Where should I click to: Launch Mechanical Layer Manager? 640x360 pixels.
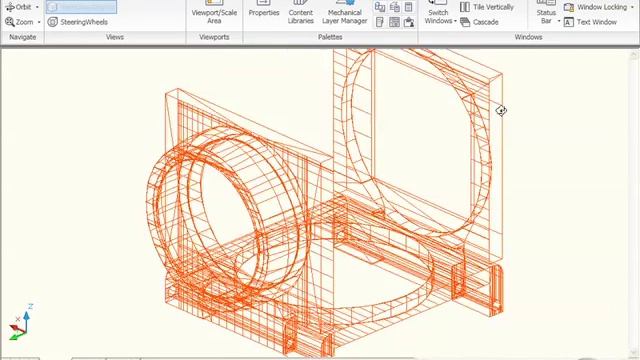(x=344, y=13)
